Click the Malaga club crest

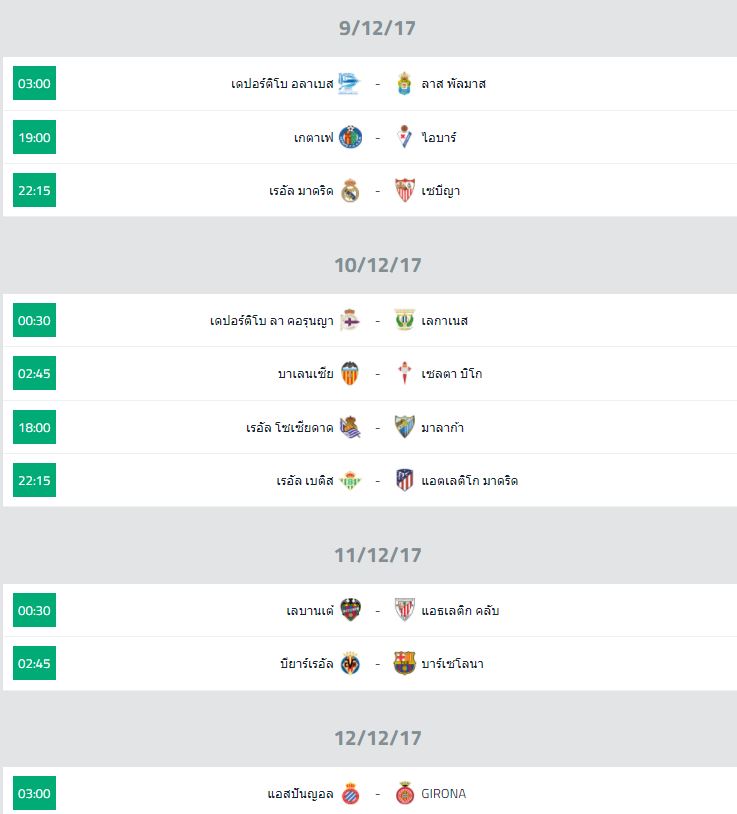(x=404, y=428)
